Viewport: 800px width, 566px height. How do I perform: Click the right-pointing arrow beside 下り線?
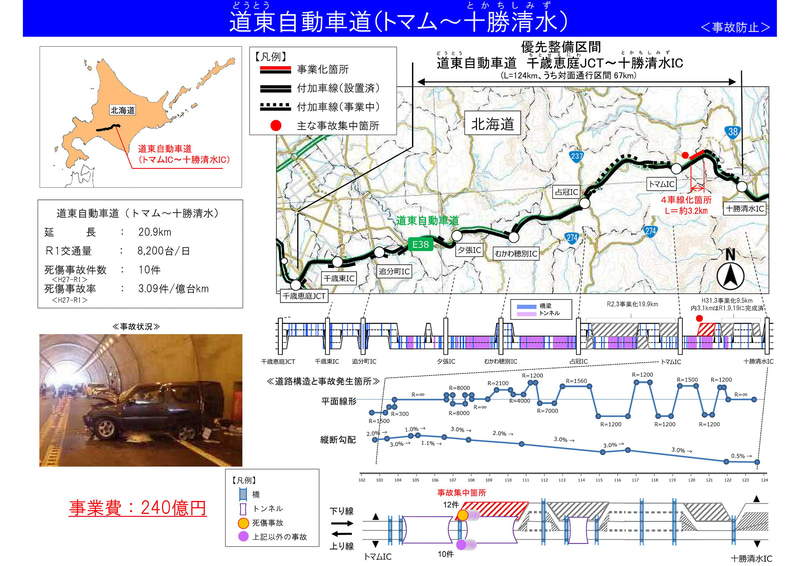[342, 524]
